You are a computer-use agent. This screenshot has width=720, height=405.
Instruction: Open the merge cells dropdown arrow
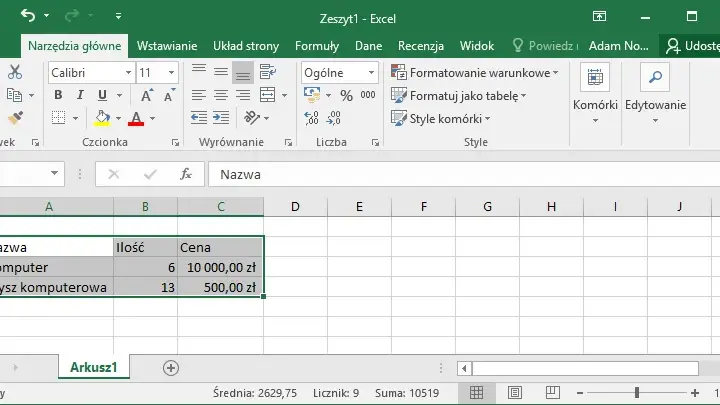pyautogui.click(x=284, y=95)
